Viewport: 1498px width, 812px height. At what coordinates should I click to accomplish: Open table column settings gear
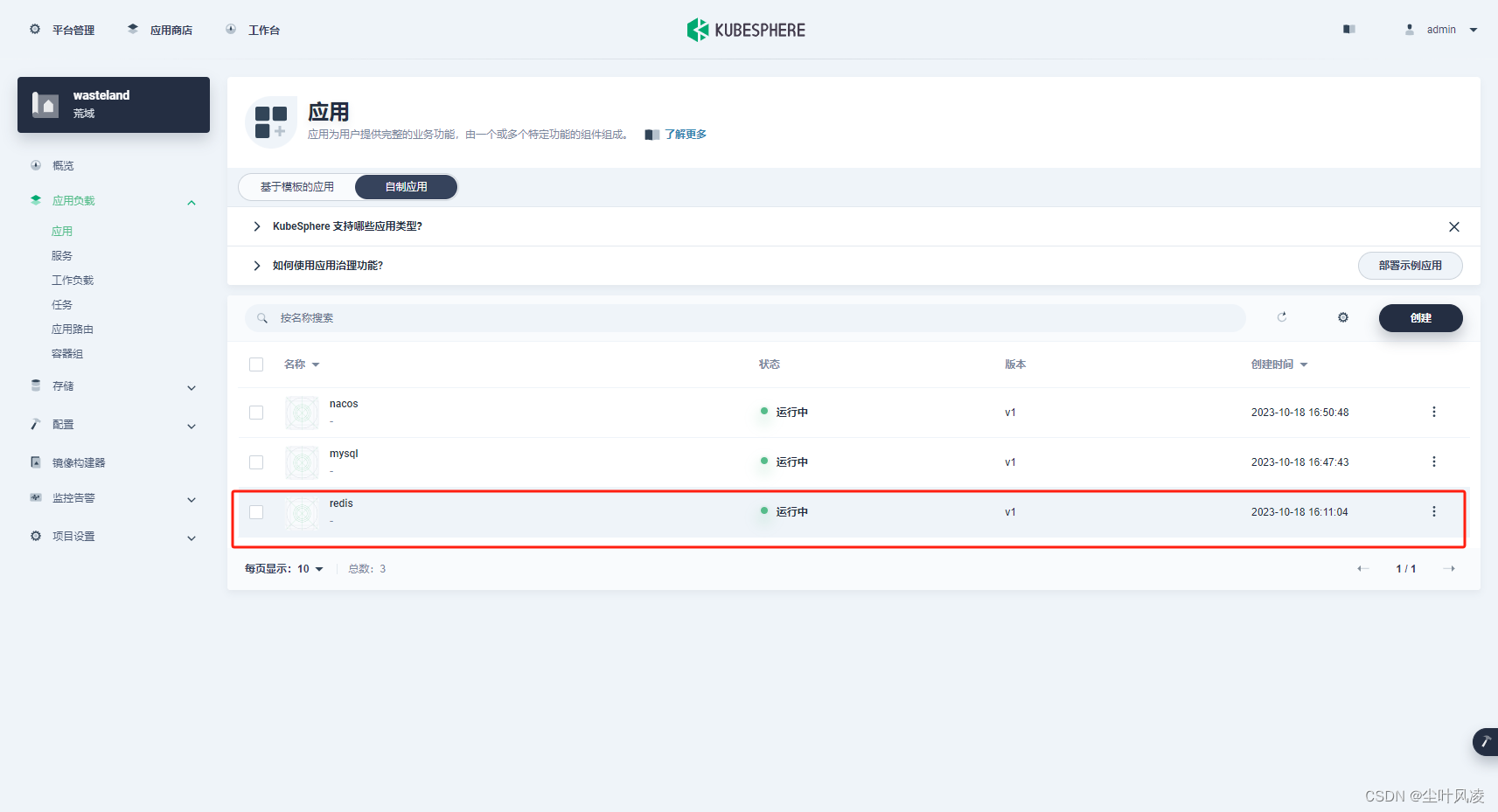[x=1343, y=317]
